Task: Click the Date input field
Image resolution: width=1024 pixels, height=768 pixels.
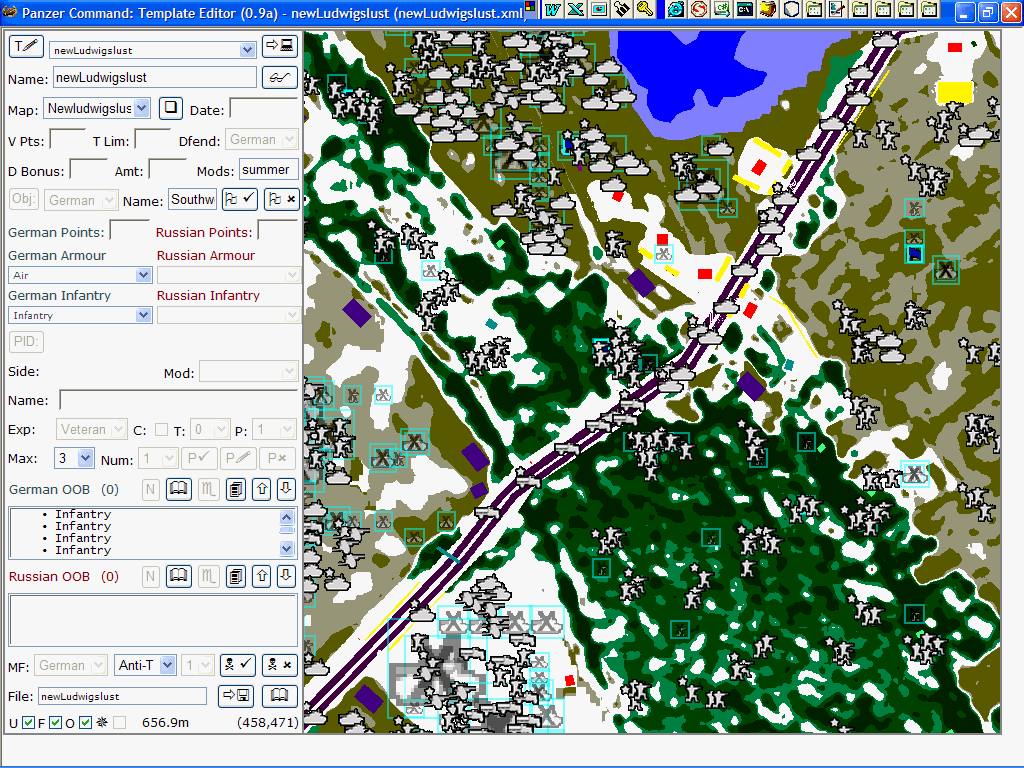Action: (x=264, y=109)
